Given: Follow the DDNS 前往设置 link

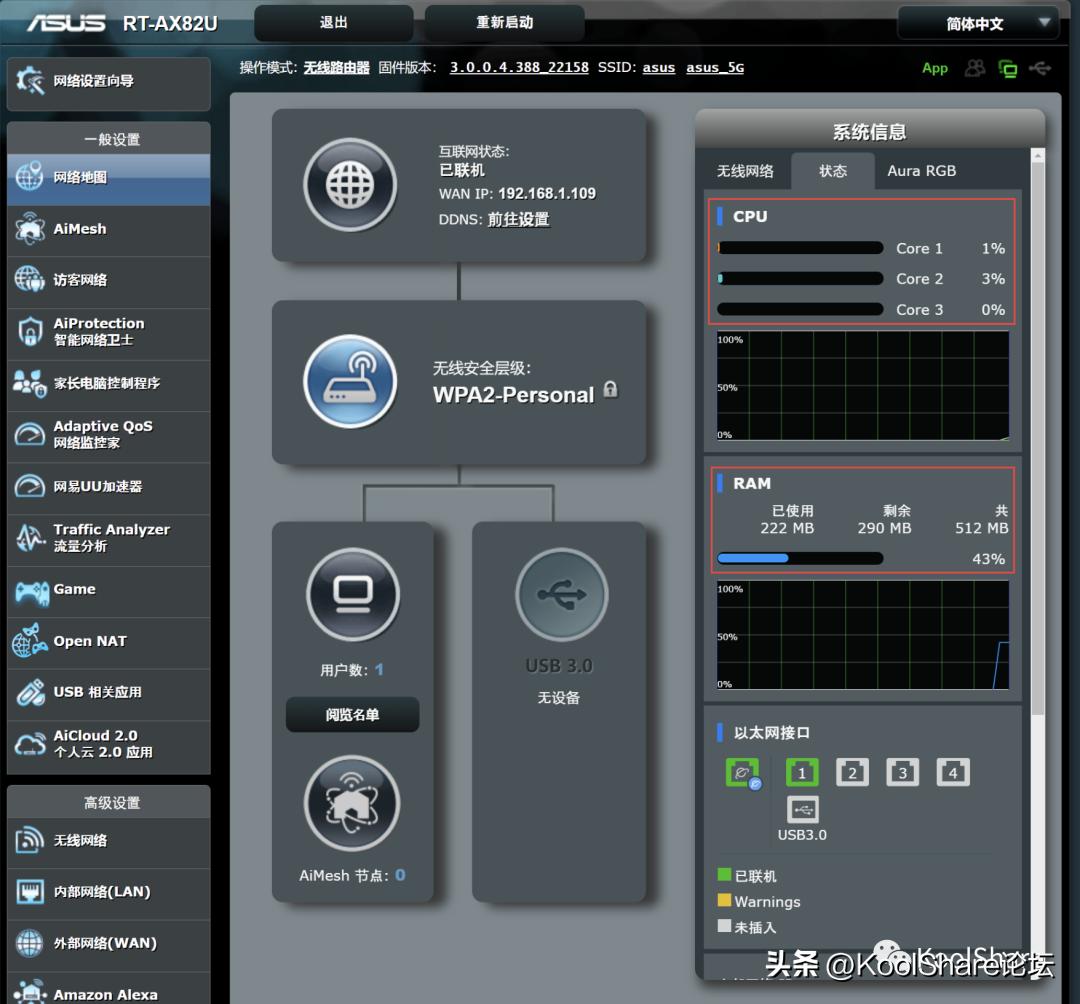Looking at the screenshot, I should click(518, 220).
